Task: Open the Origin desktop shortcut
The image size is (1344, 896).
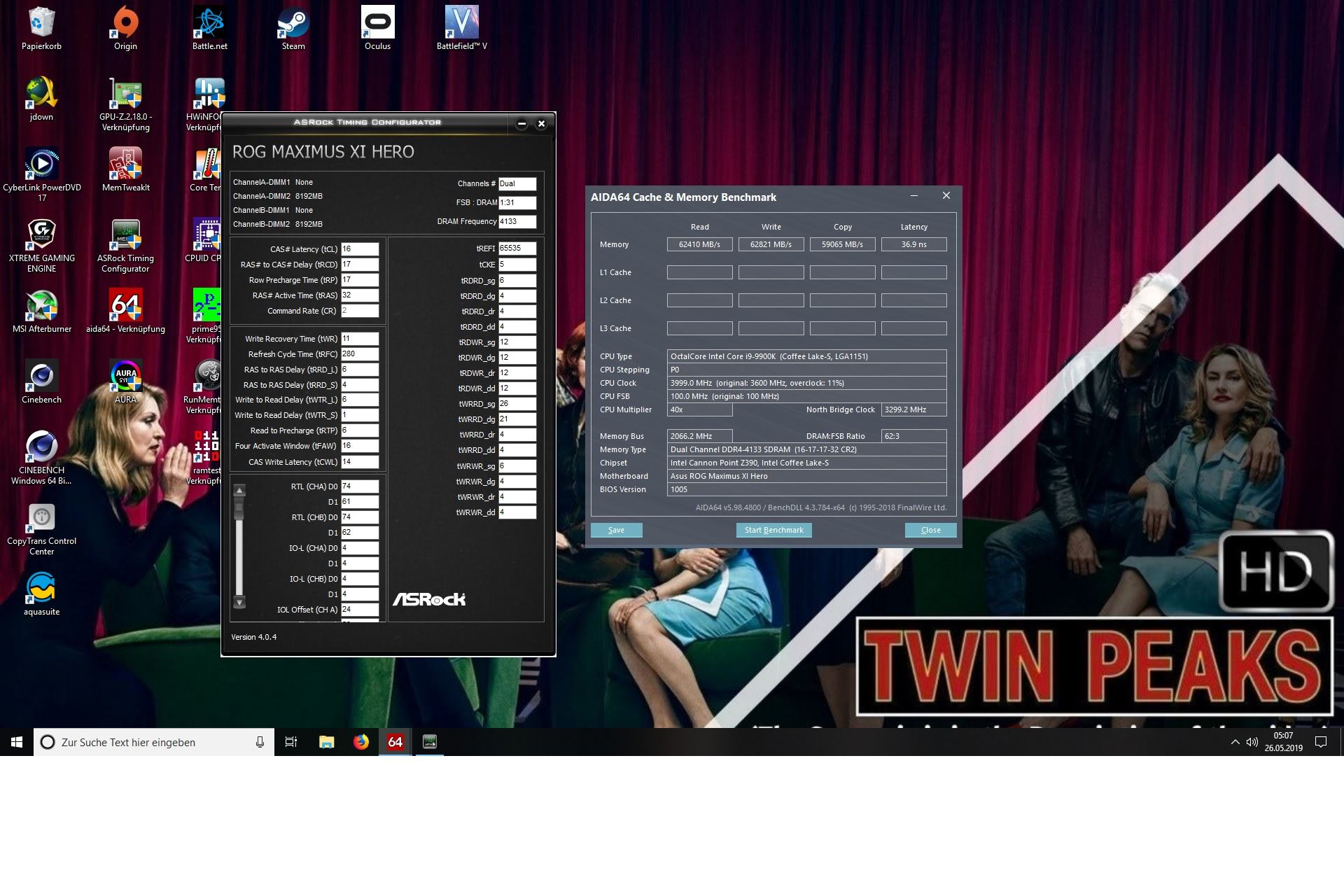Action: click(126, 28)
